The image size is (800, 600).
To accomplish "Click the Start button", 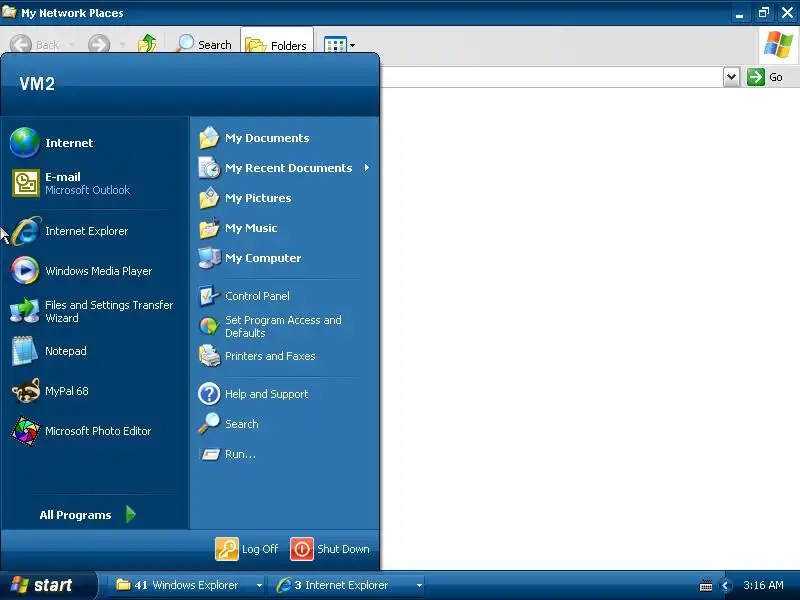I will point(47,585).
